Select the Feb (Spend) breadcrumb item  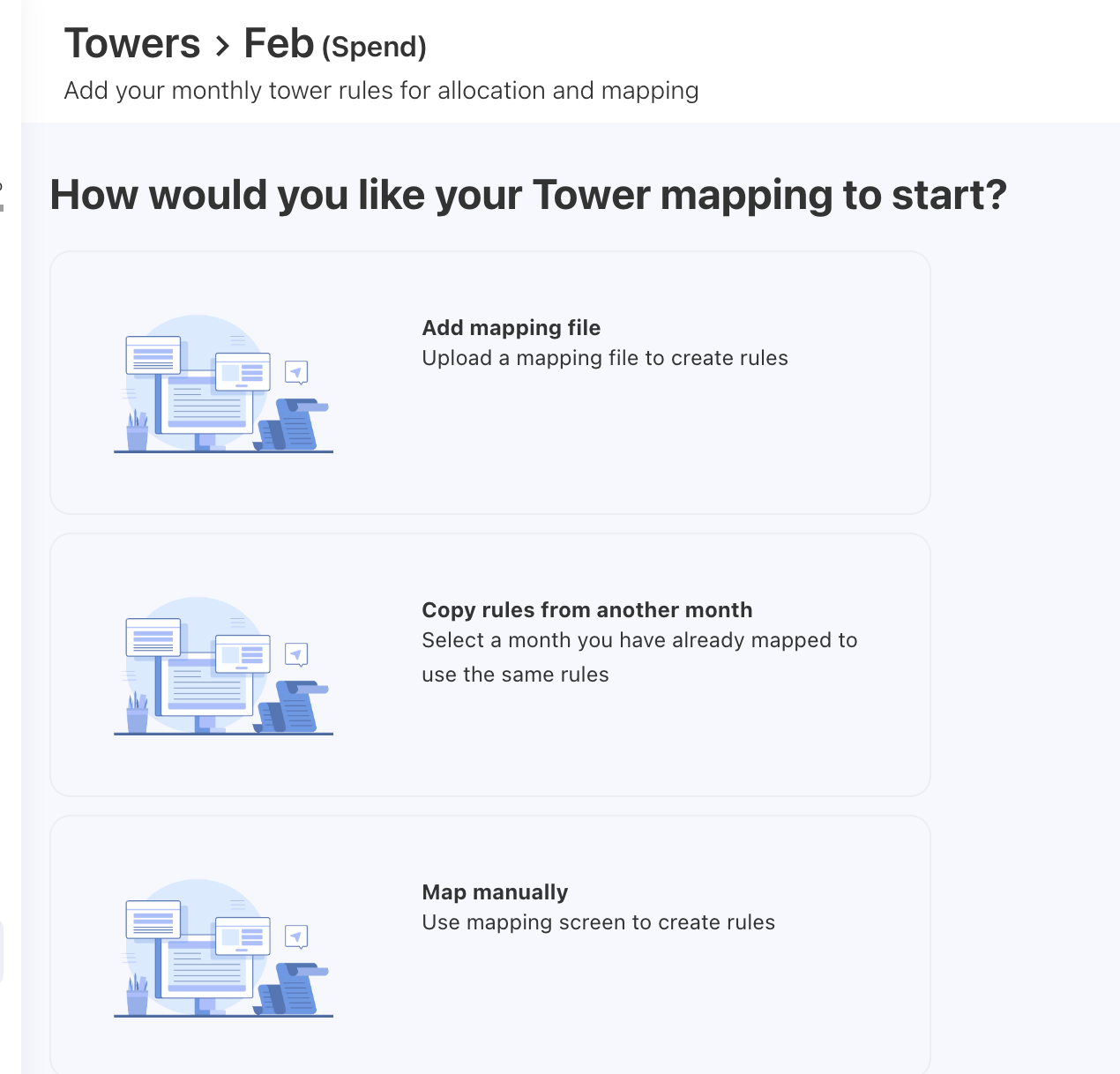tap(334, 44)
